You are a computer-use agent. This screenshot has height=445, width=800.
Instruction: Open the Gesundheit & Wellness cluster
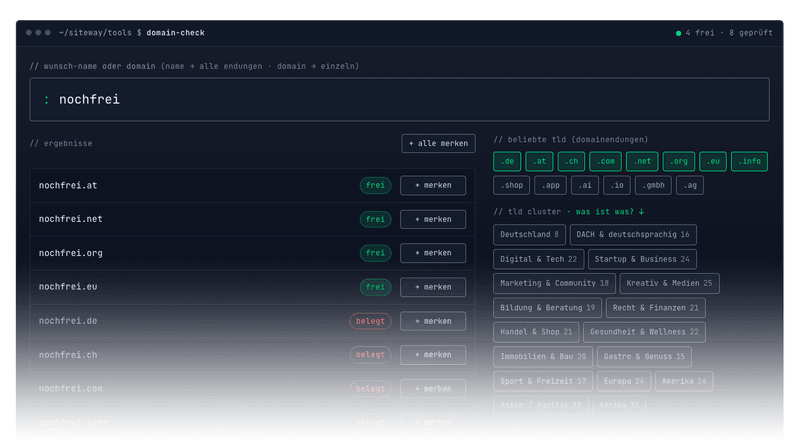(644, 332)
